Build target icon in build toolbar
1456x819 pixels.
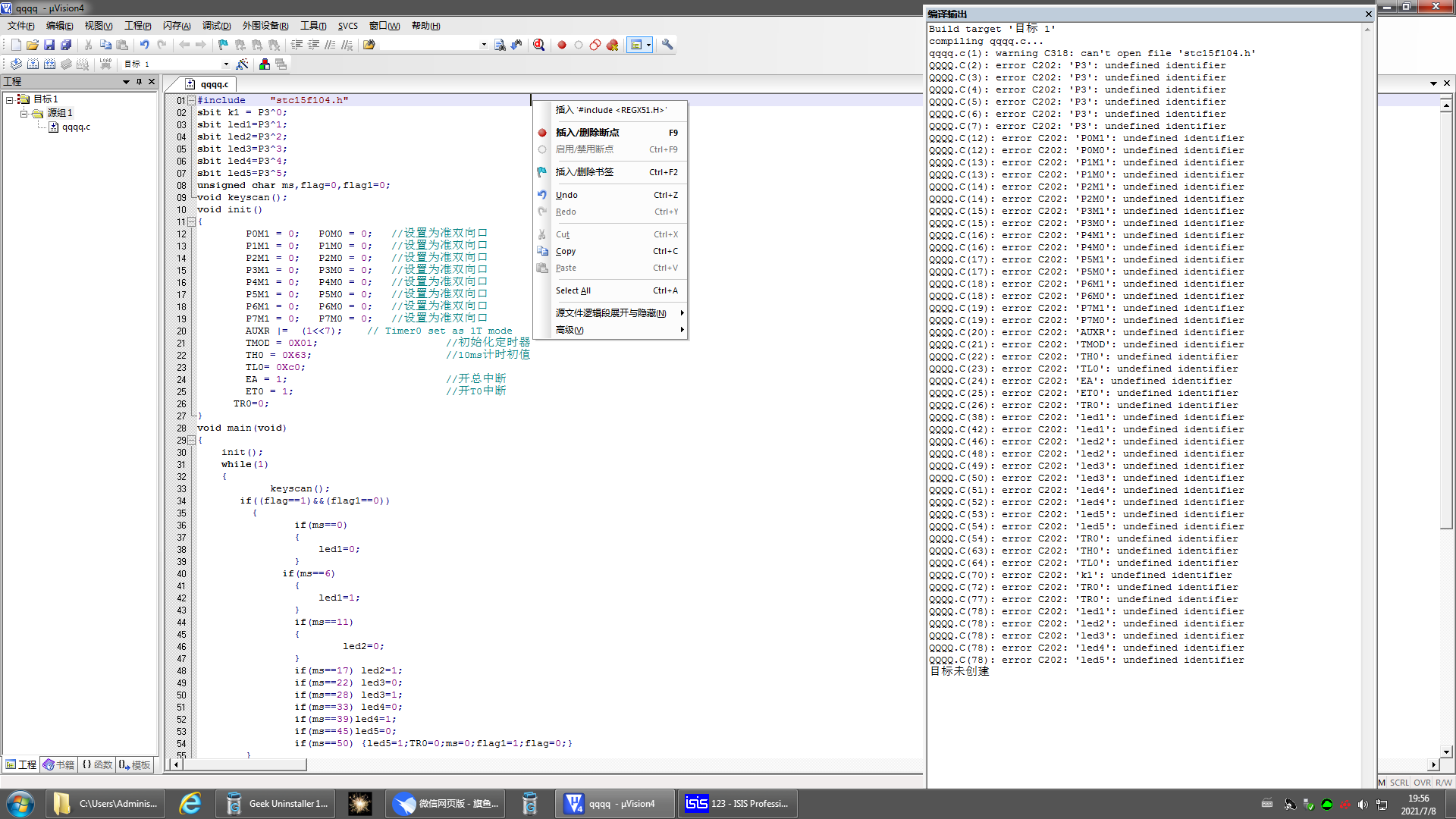click(x=33, y=64)
